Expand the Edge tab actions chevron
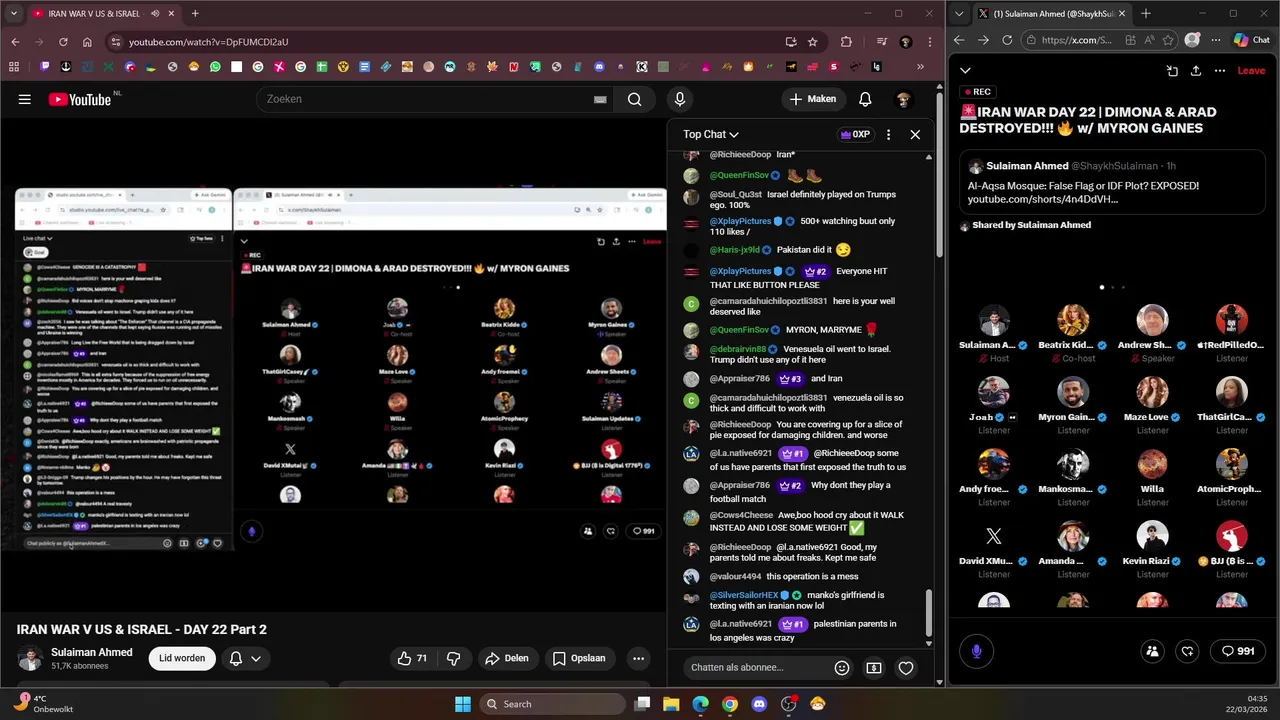 pyautogui.click(x=960, y=14)
